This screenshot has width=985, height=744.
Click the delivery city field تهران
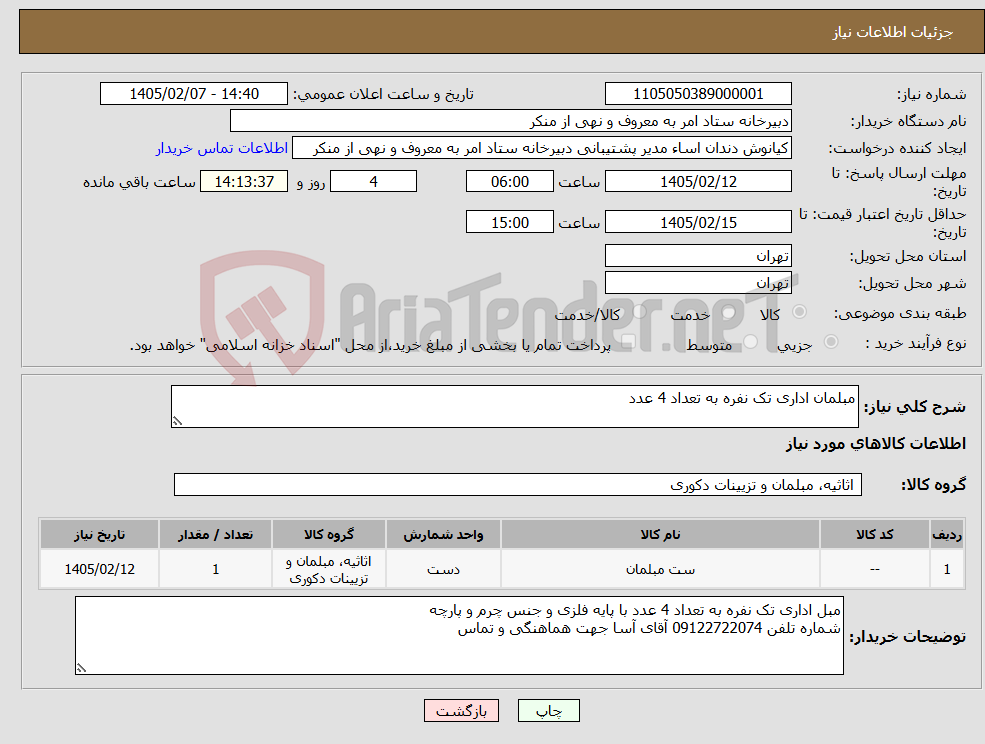[x=698, y=283]
